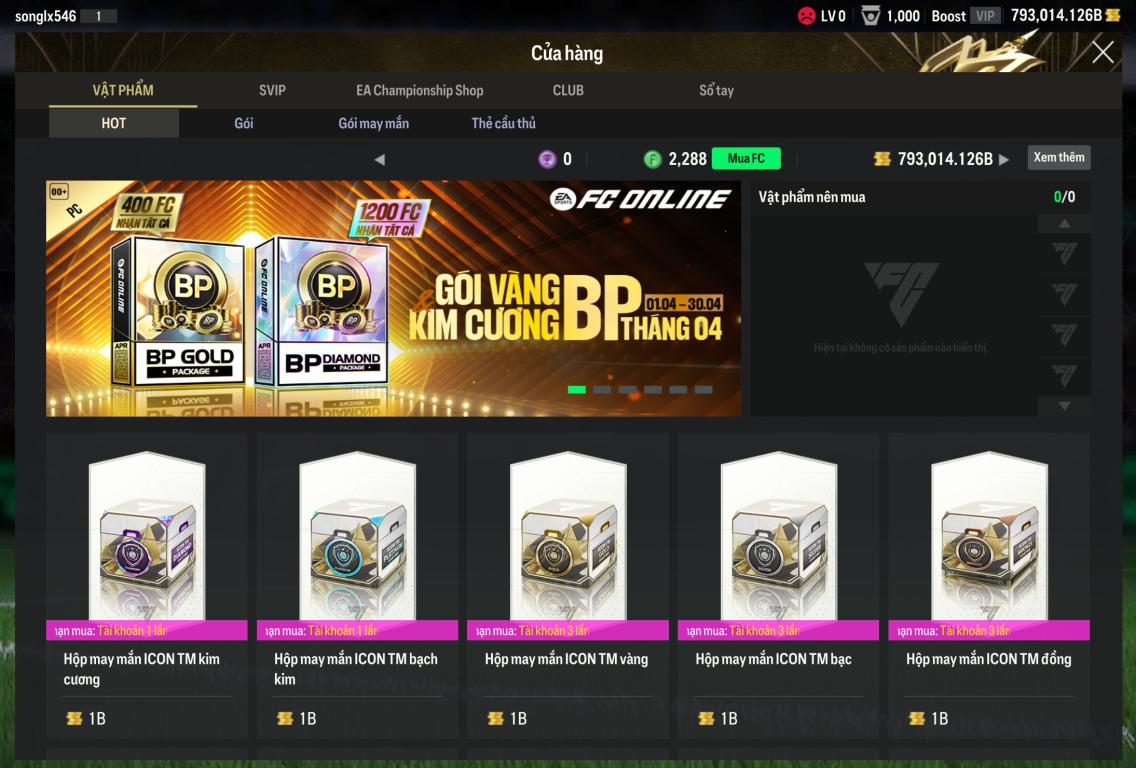Screen dimensions: 1136x768
Task: Select the Gói may mắn sub-tab
Action: (374, 123)
